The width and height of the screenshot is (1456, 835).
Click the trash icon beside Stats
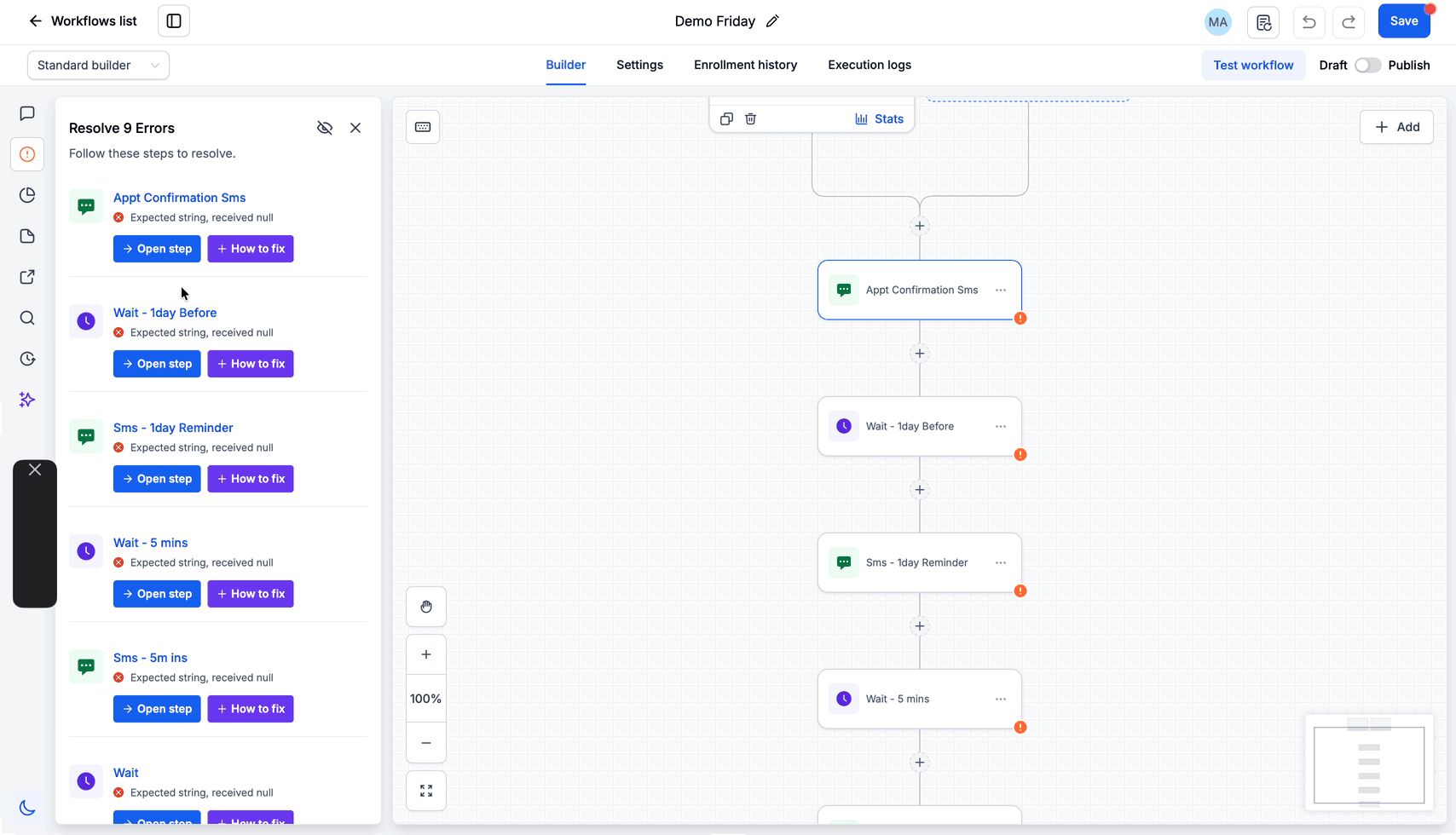[x=750, y=118]
